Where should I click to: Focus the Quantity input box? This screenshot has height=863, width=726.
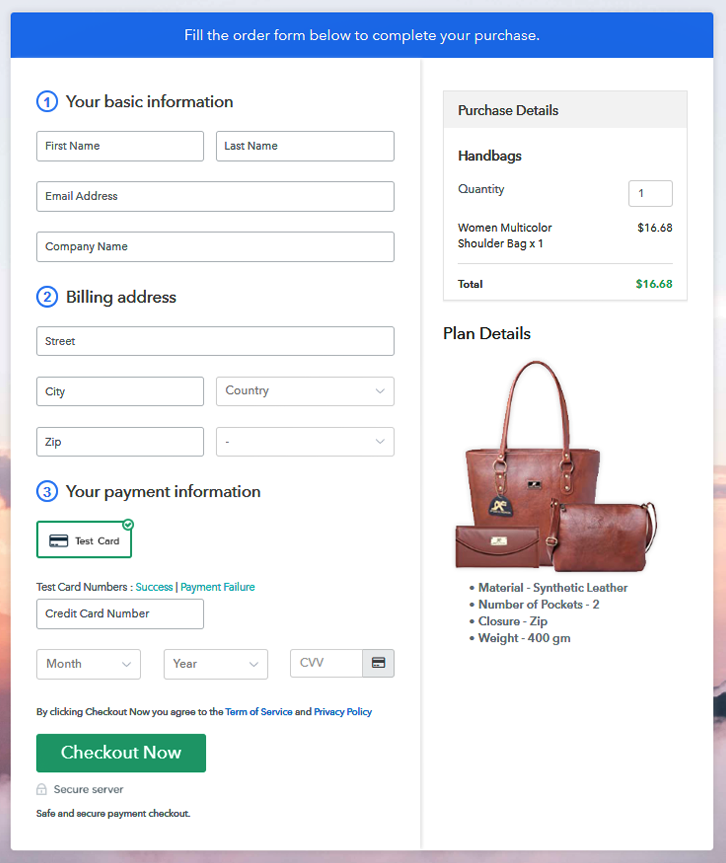650,194
